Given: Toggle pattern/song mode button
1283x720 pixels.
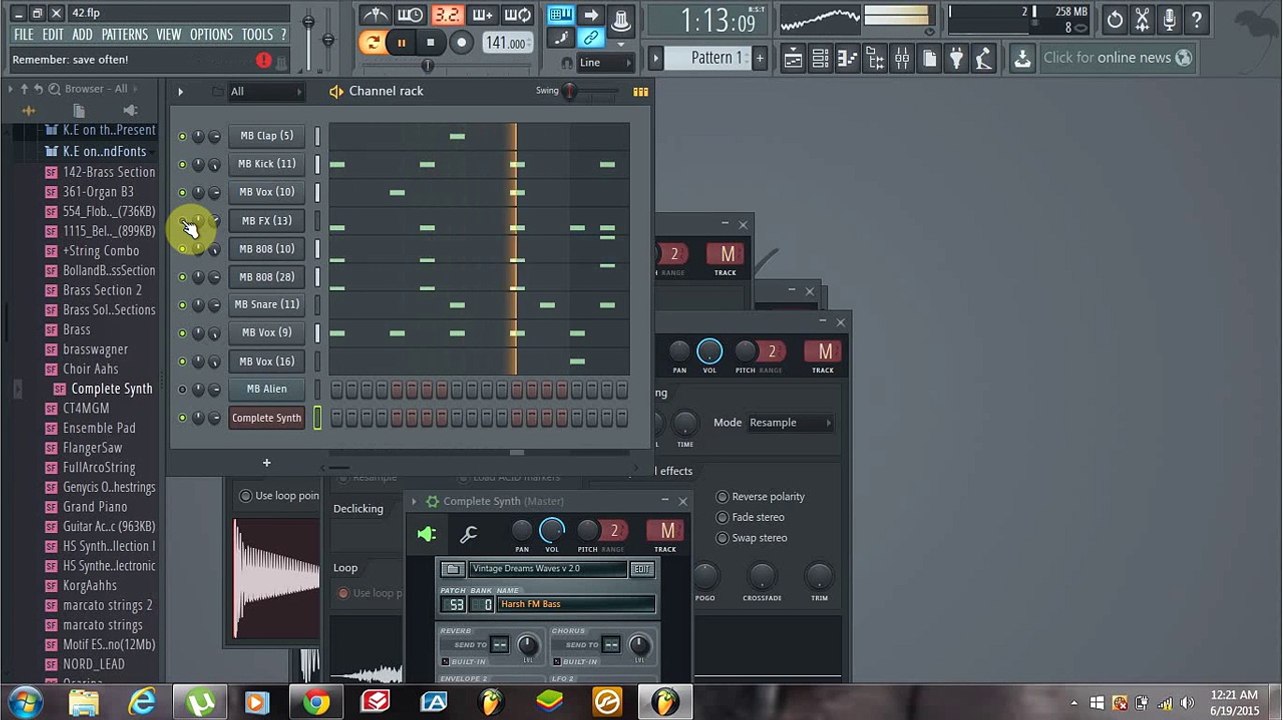Looking at the screenshot, I should tap(372, 42).
